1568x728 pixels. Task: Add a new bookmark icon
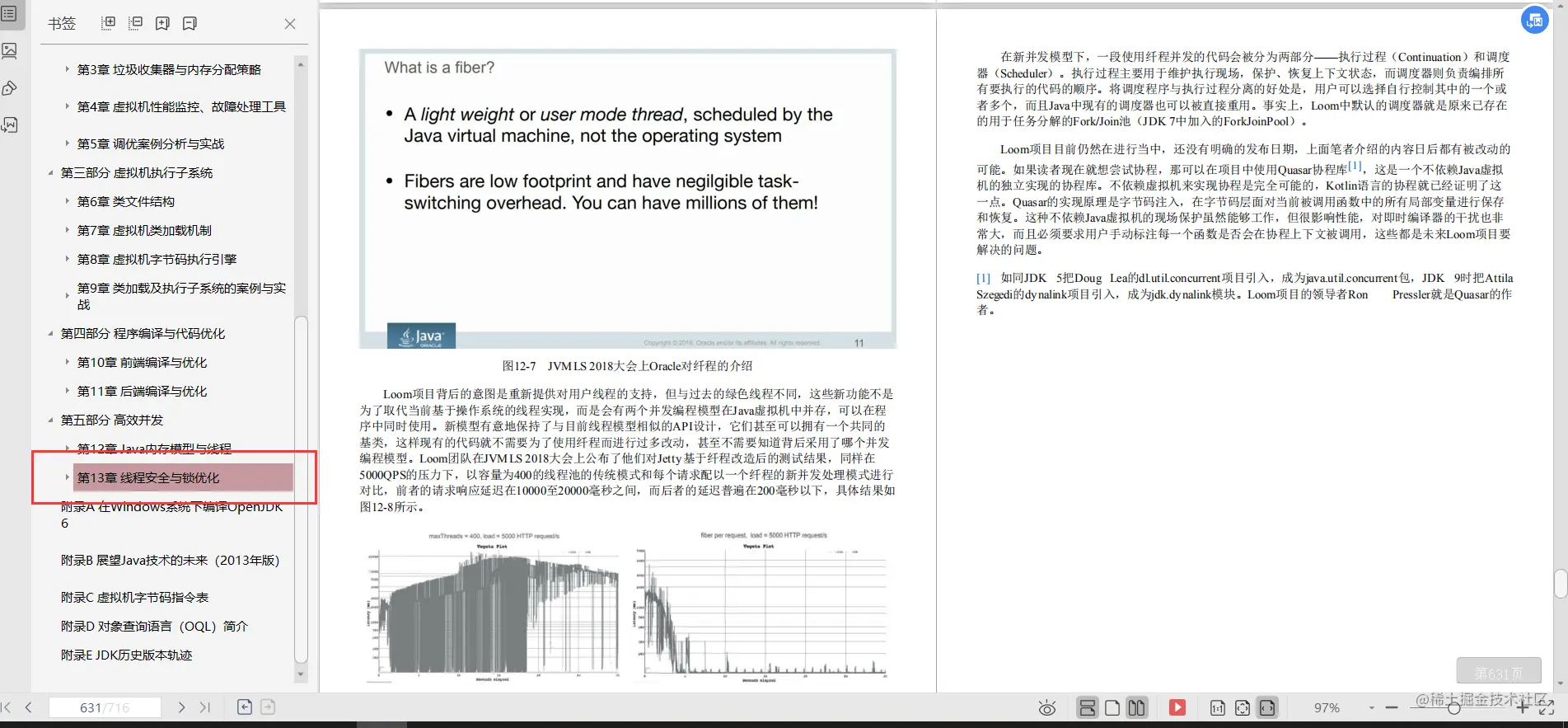point(162,23)
